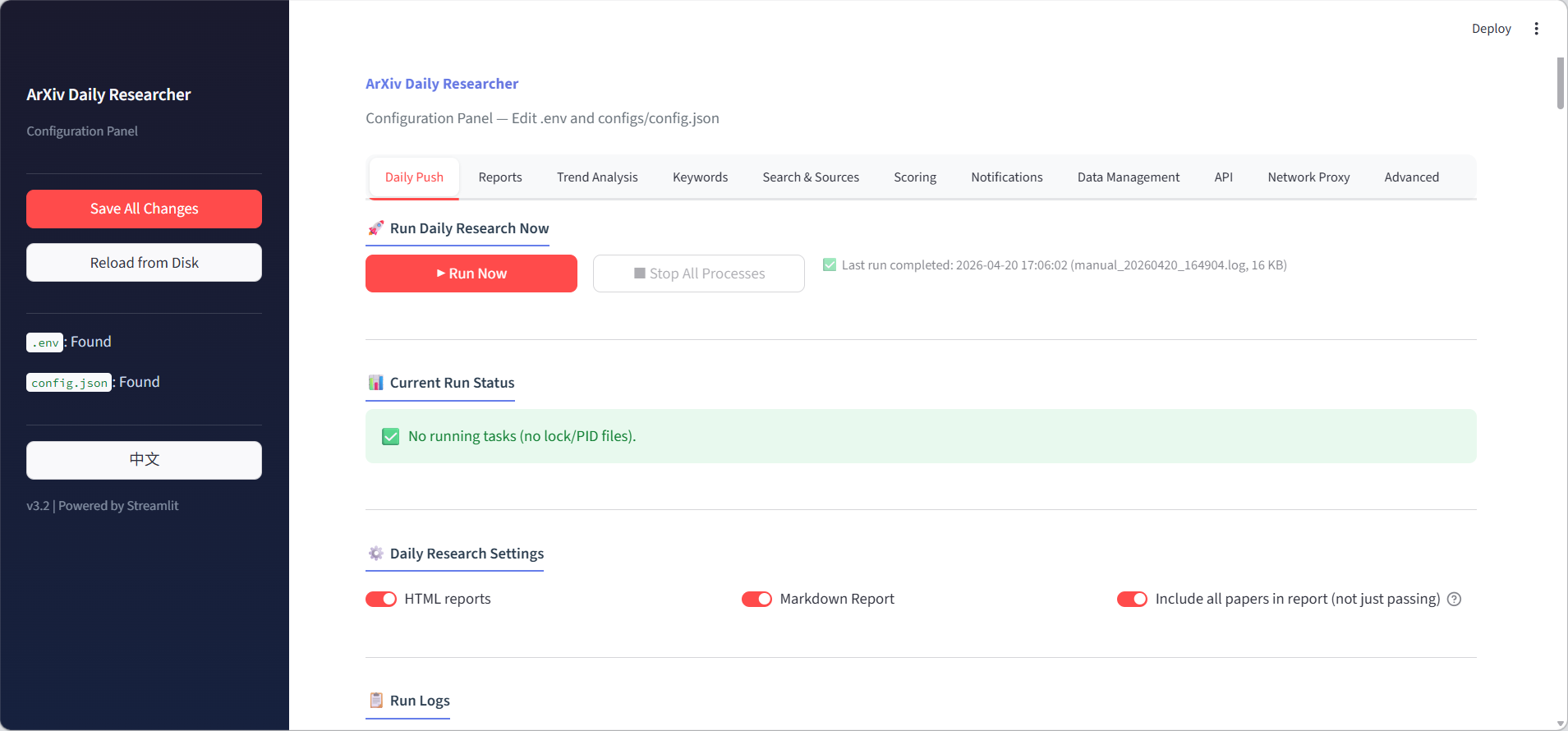Click the ArXiv Daily Researcher page heading
This screenshot has height=731, width=1568.
442,84
